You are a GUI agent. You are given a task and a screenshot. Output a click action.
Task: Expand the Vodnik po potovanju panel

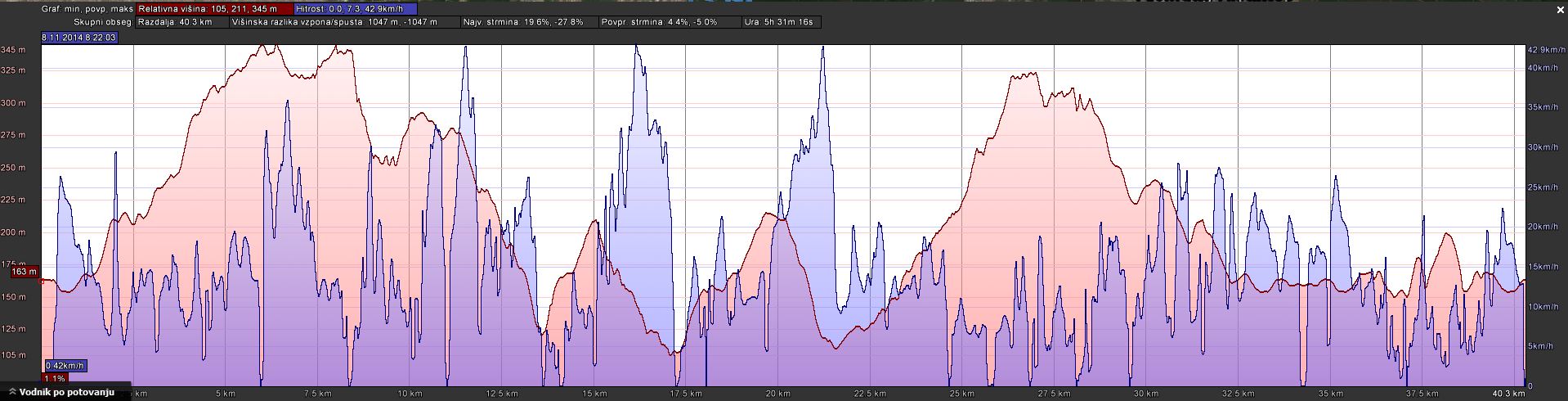[x=65, y=393]
